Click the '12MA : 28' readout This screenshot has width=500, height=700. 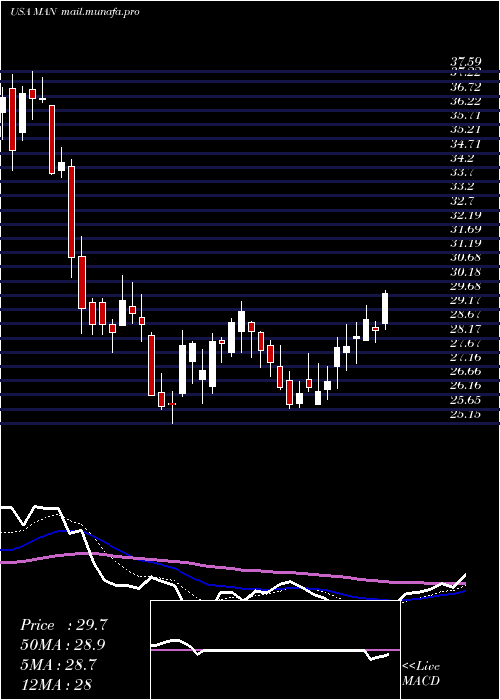(x=56, y=684)
